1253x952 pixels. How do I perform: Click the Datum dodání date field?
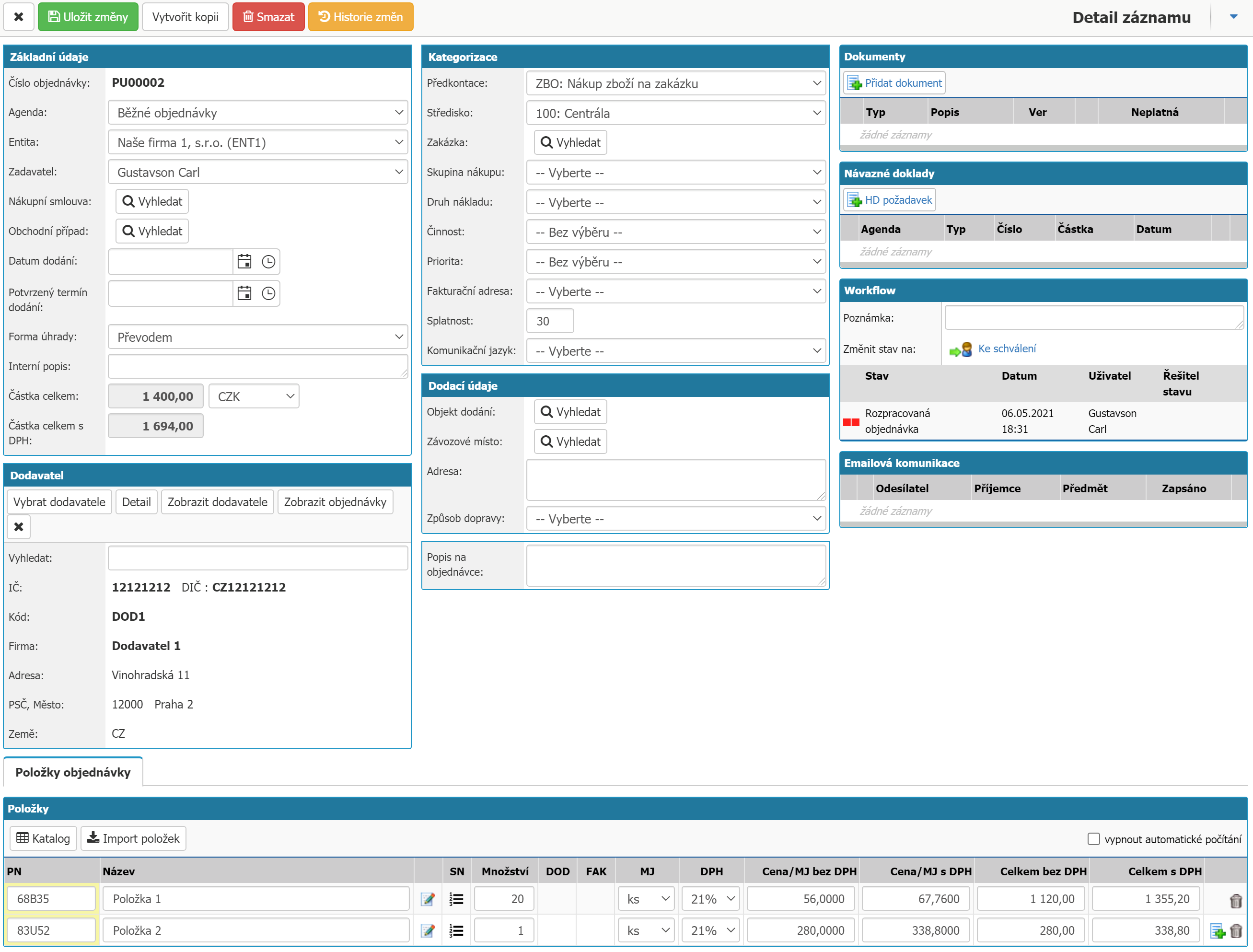[171, 261]
